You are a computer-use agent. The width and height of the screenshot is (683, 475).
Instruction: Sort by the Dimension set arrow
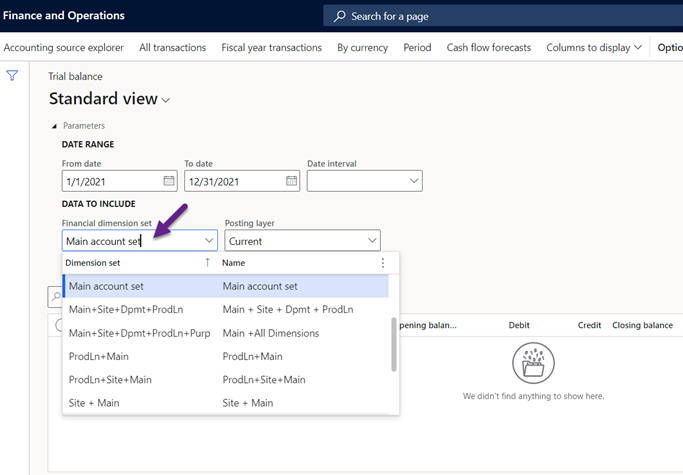[x=207, y=262]
